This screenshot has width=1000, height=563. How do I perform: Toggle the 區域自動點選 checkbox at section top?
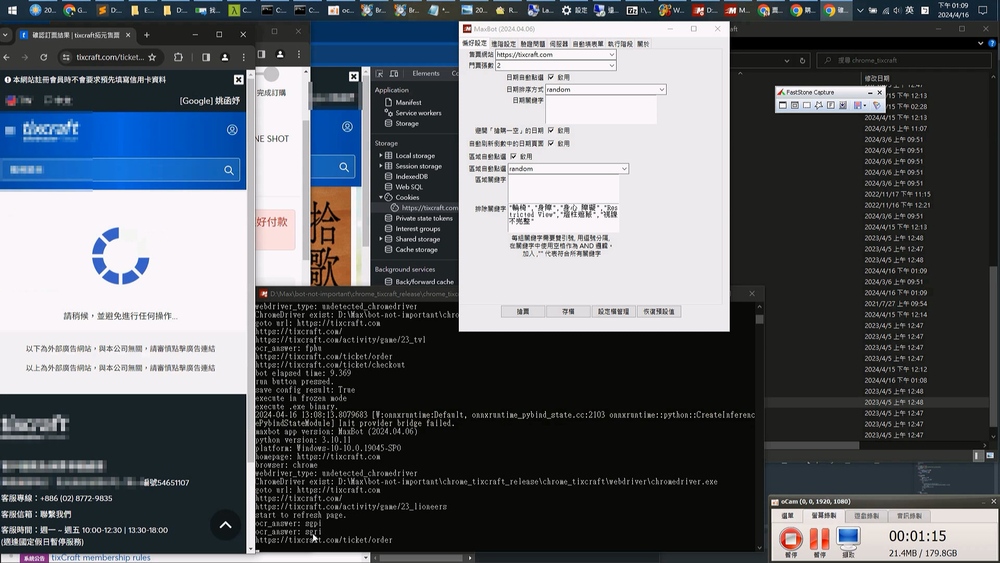(514, 156)
